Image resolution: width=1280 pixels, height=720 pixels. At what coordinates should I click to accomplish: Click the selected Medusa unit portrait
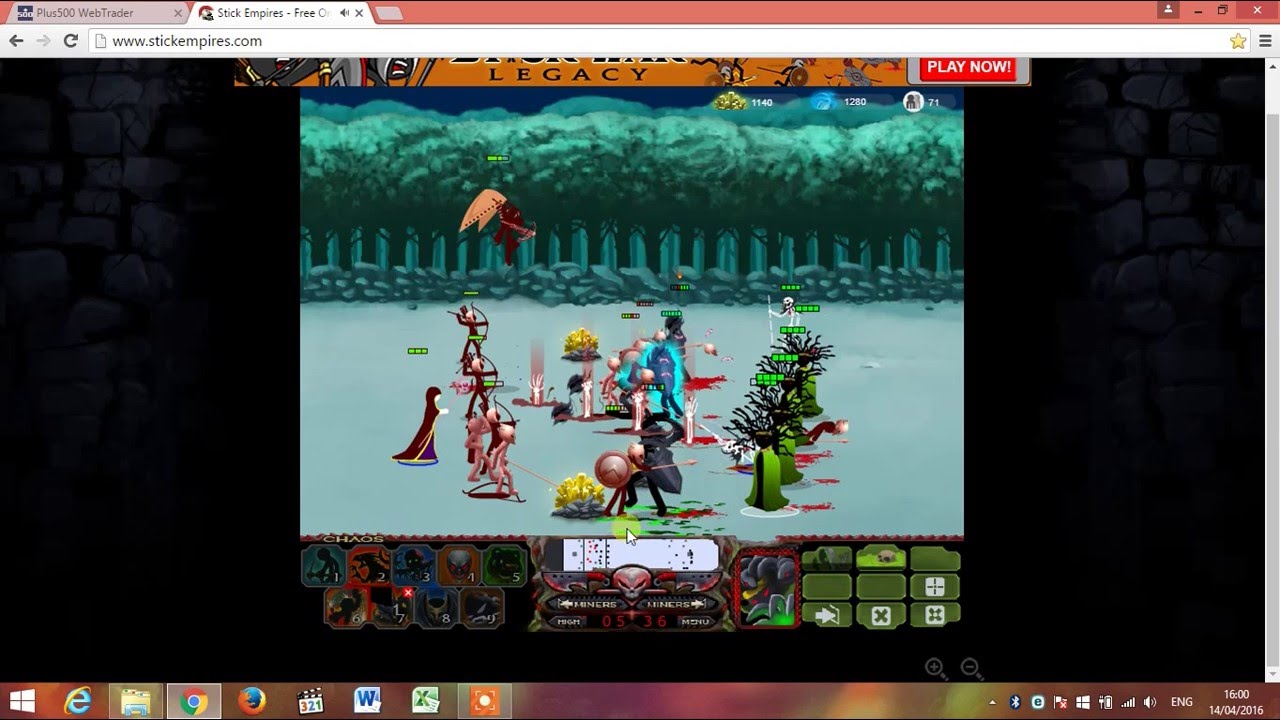pos(768,589)
